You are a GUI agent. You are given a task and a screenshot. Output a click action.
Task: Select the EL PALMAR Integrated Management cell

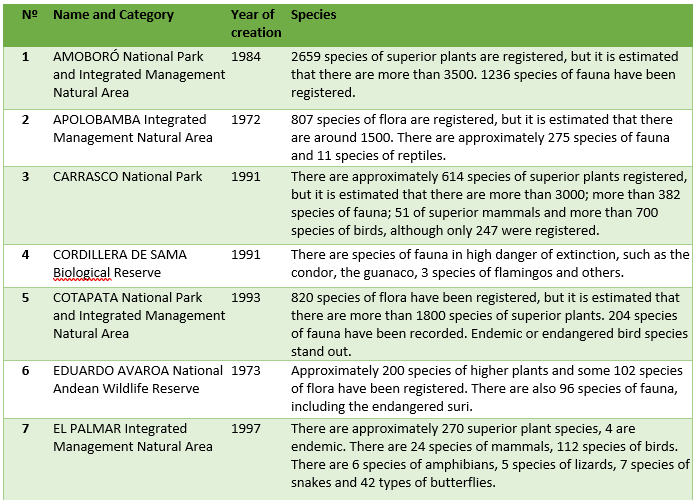pos(133,438)
